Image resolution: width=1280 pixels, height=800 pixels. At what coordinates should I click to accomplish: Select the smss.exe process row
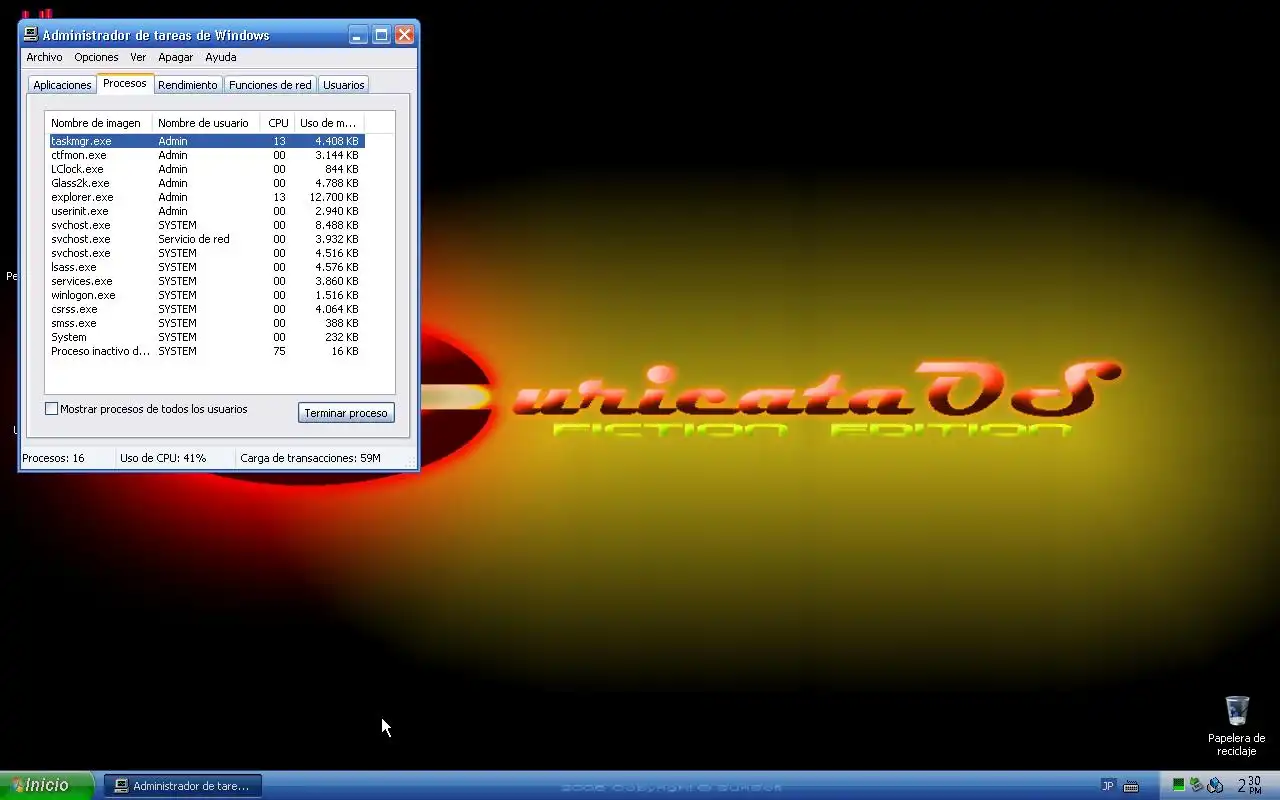(x=206, y=323)
